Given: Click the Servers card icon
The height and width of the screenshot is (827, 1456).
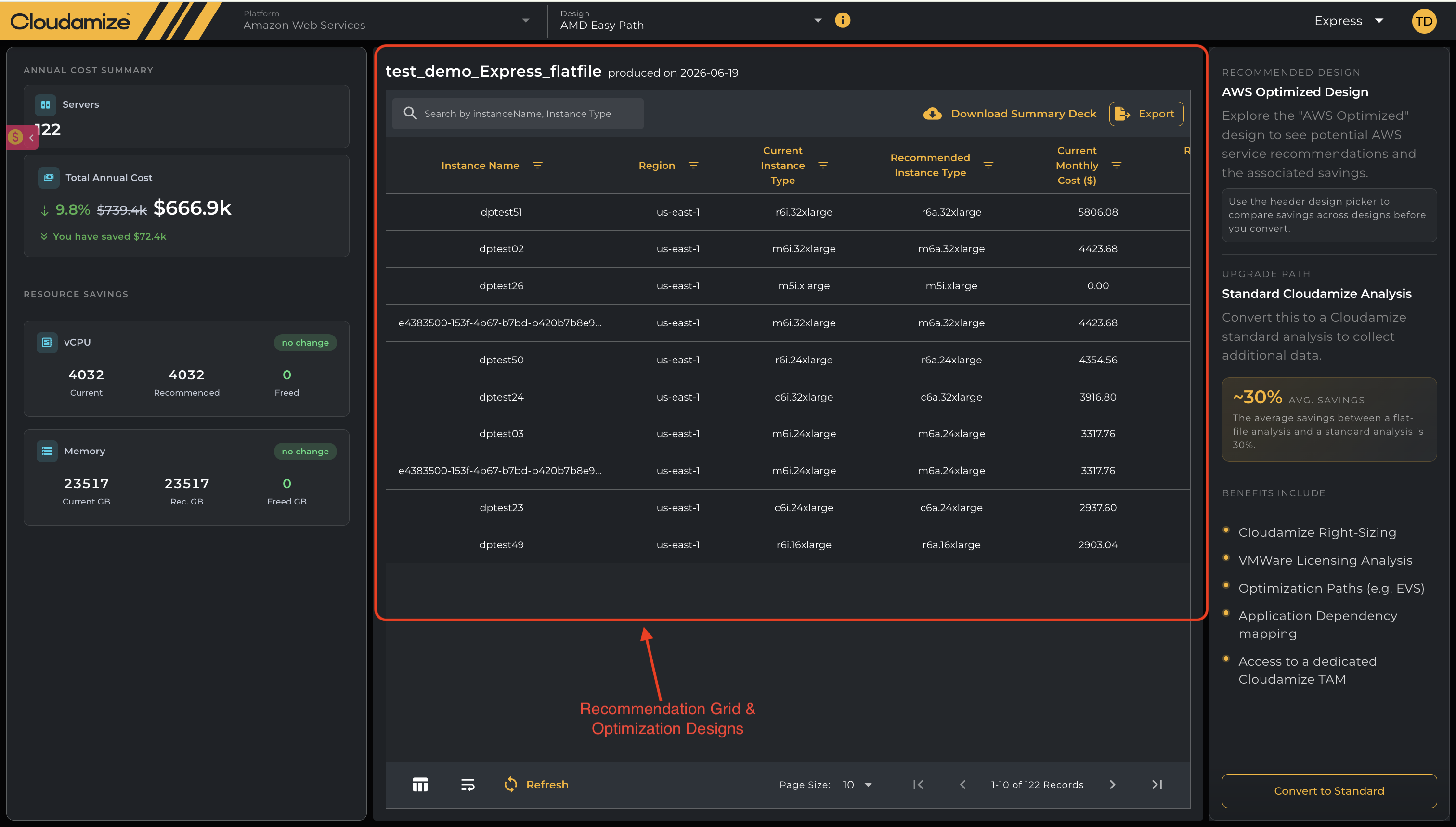Looking at the screenshot, I should pos(45,104).
